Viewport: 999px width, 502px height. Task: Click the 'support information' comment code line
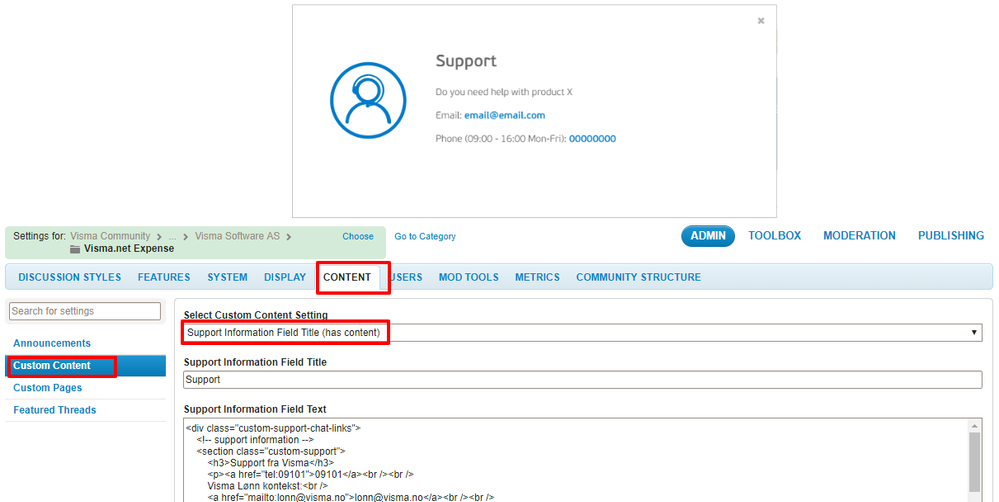[x=255, y=440]
